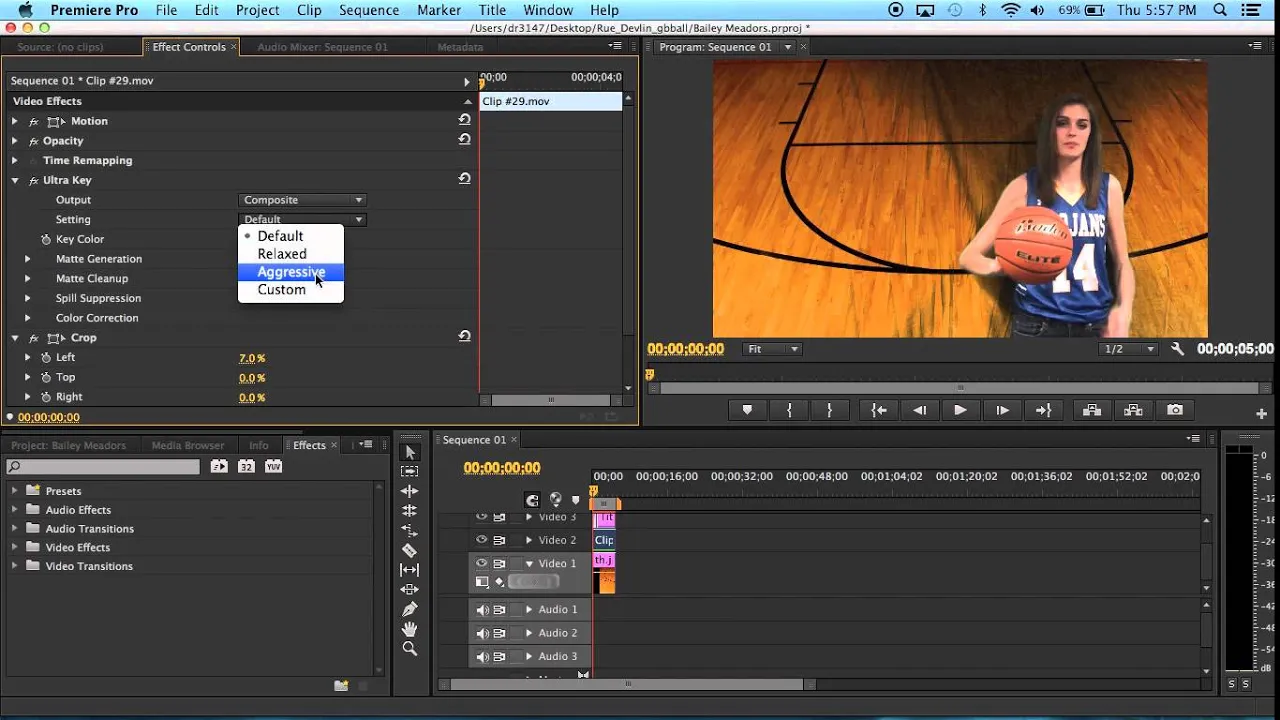Click the Mark In button
The height and width of the screenshot is (720, 1280).
pyautogui.click(x=789, y=410)
